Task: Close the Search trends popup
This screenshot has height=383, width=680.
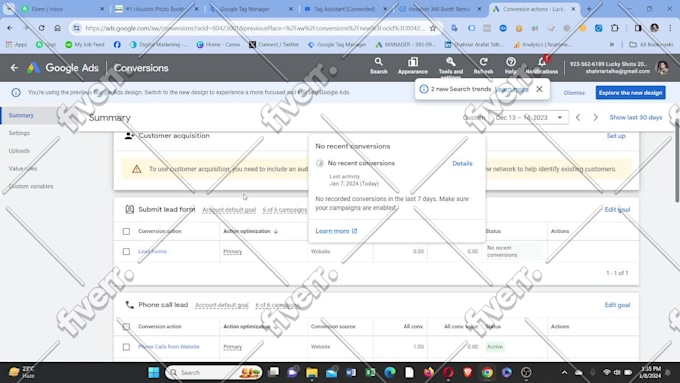Action: [x=539, y=89]
